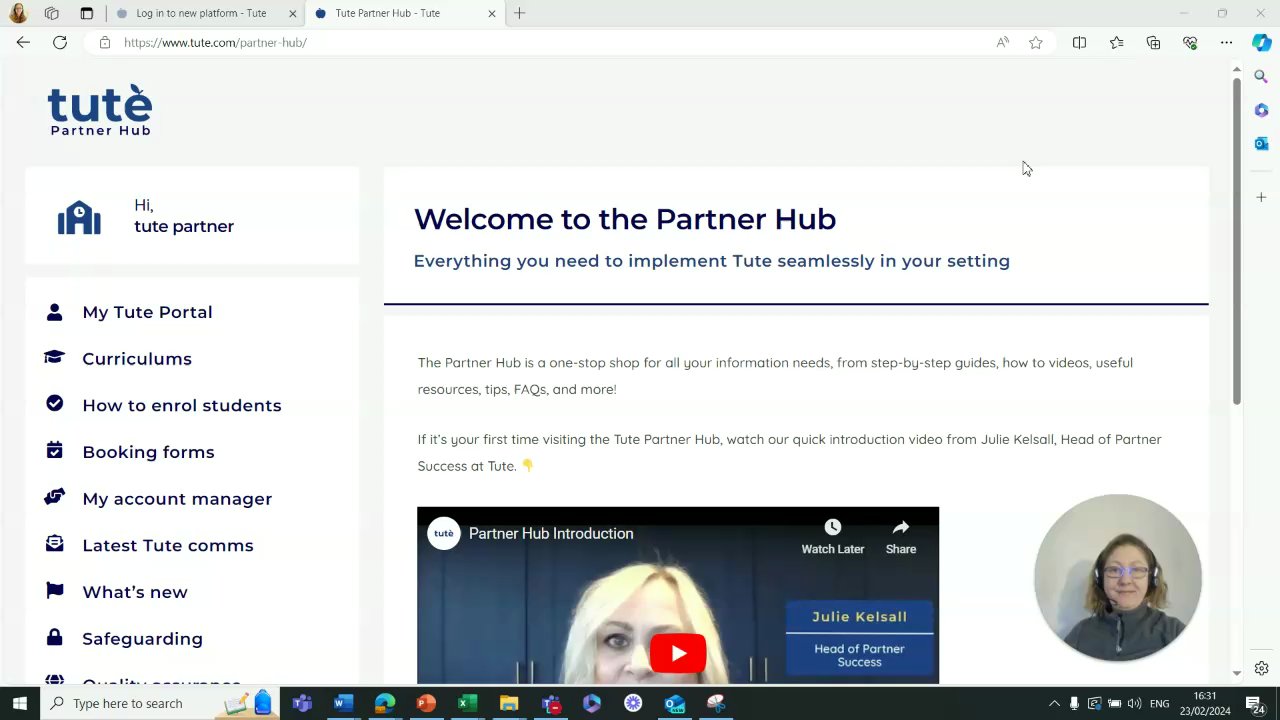1280x720 pixels.
Task: Toggle Read aloud in address bar
Action: tap(1002, 42)
